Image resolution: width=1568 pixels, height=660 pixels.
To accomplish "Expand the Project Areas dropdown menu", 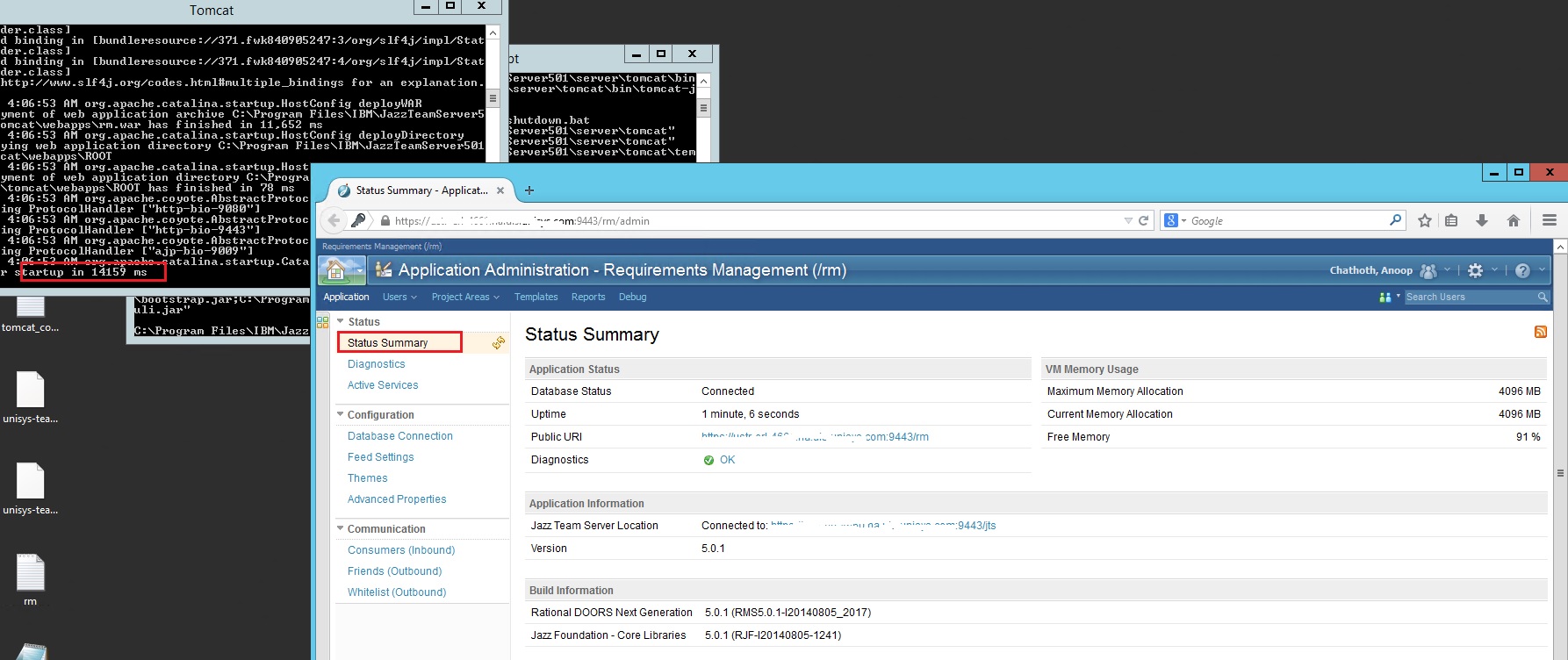I will point(465,297).
